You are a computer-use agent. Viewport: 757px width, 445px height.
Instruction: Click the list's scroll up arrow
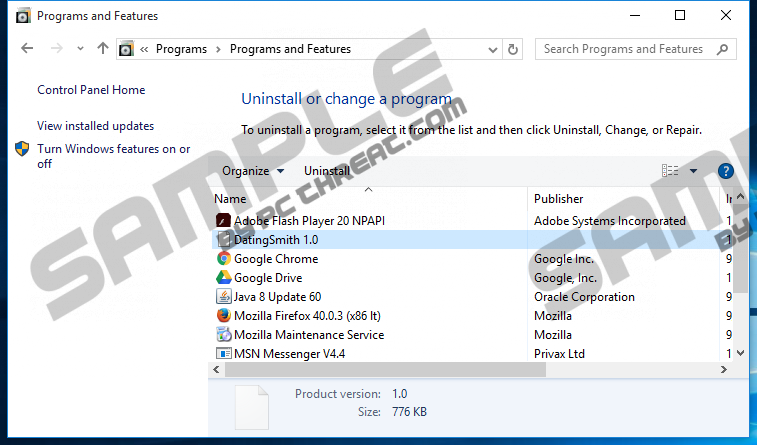point(740,196)
